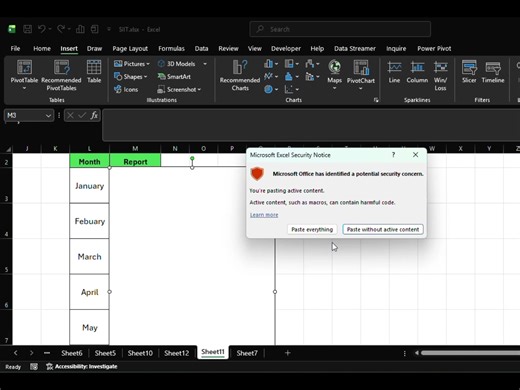Open the Maps chart option

(334, 75)
